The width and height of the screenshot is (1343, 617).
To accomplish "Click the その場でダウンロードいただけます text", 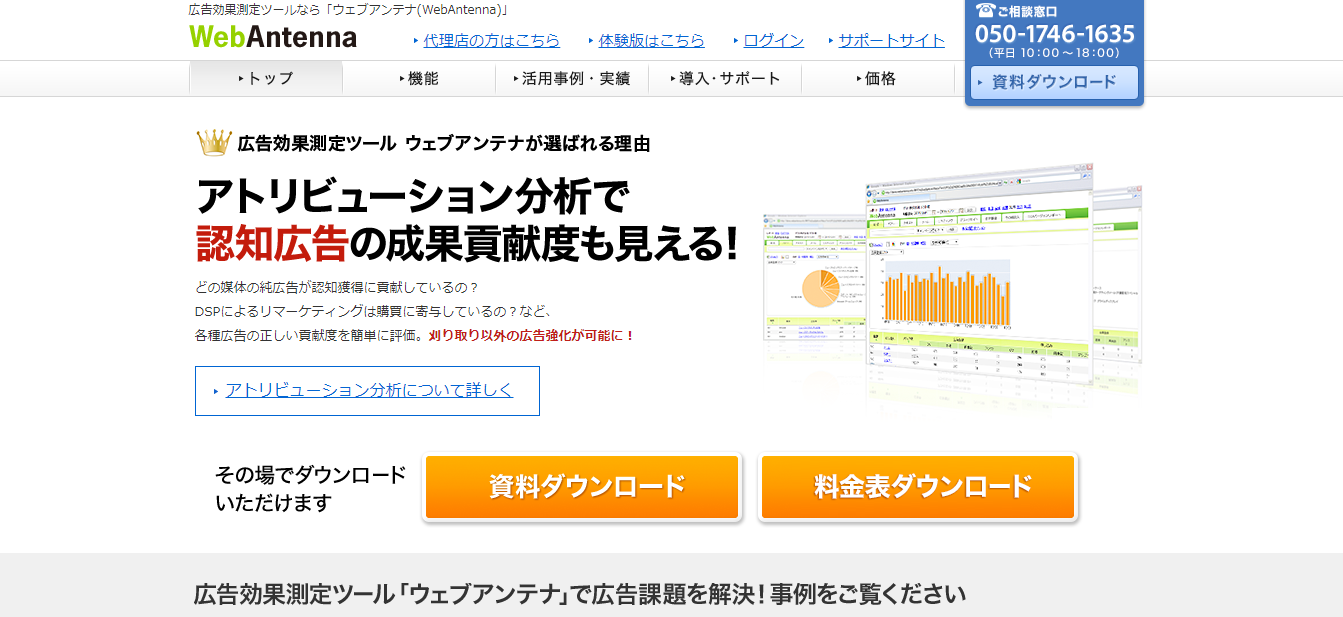I will (311, 488).
